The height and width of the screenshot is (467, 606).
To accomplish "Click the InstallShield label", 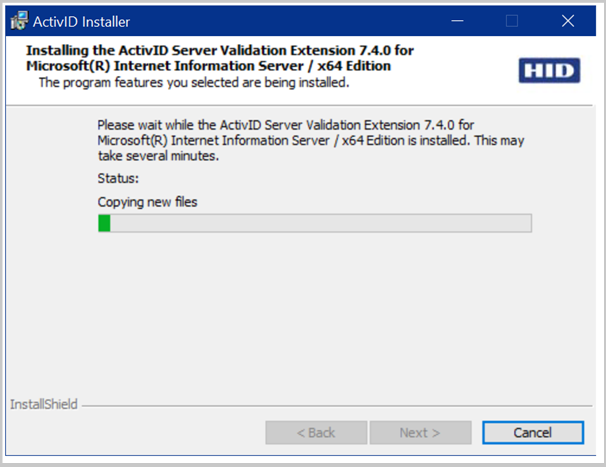I will tap(44, 404).
